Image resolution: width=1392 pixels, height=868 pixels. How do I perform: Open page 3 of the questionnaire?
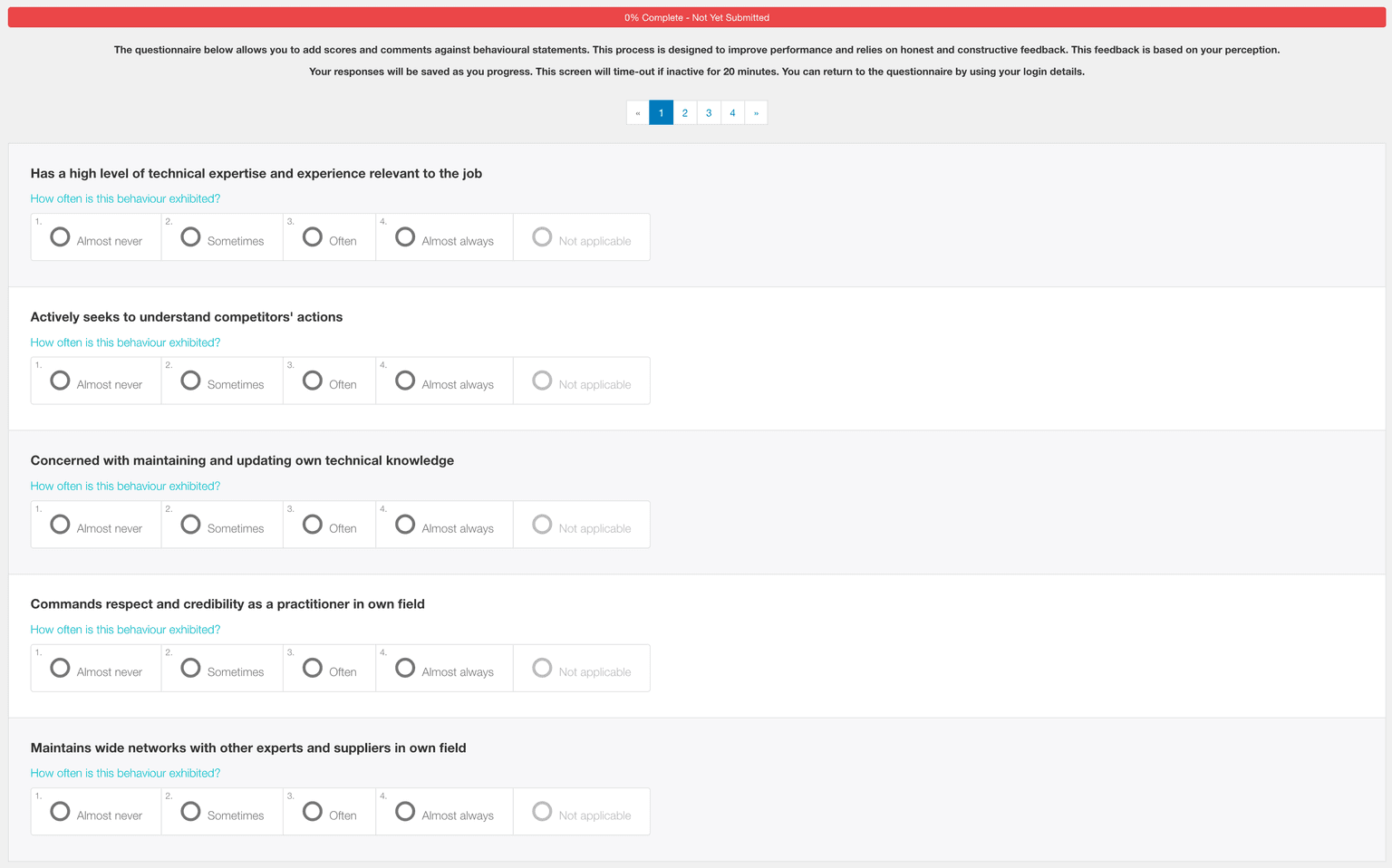point(709,112)
